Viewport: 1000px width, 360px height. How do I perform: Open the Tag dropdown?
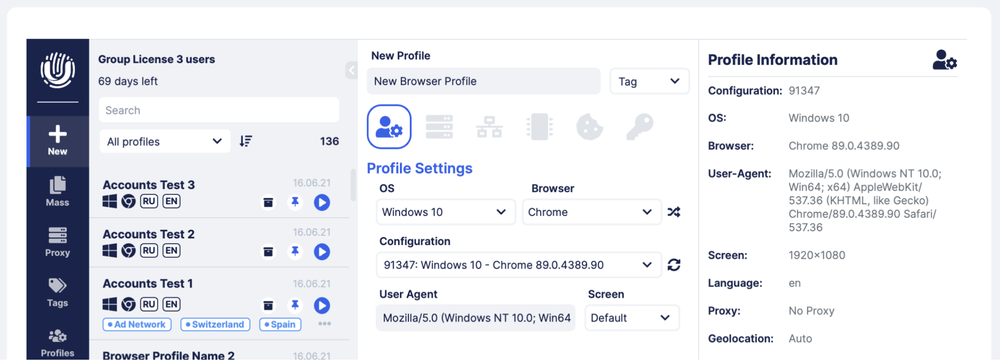pos(649,81)
